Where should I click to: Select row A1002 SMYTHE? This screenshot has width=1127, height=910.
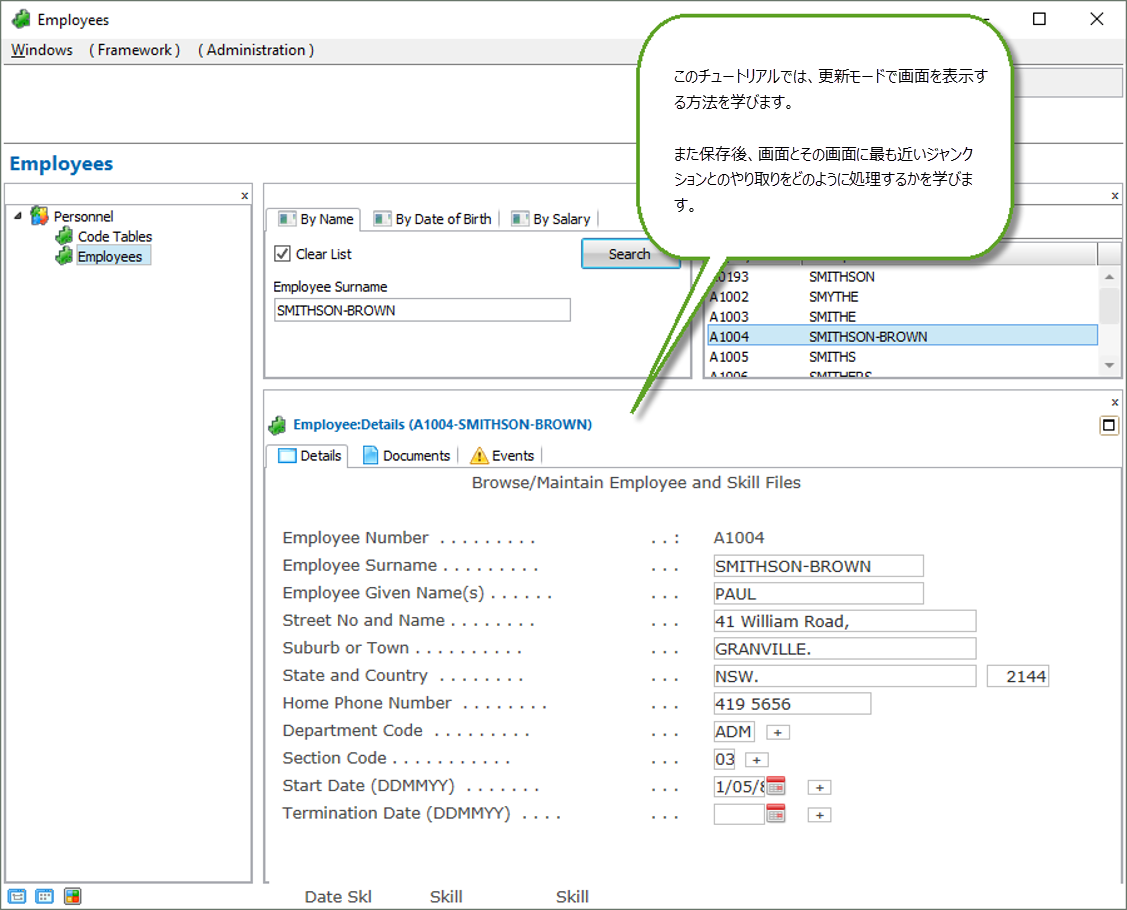(903, 297)
